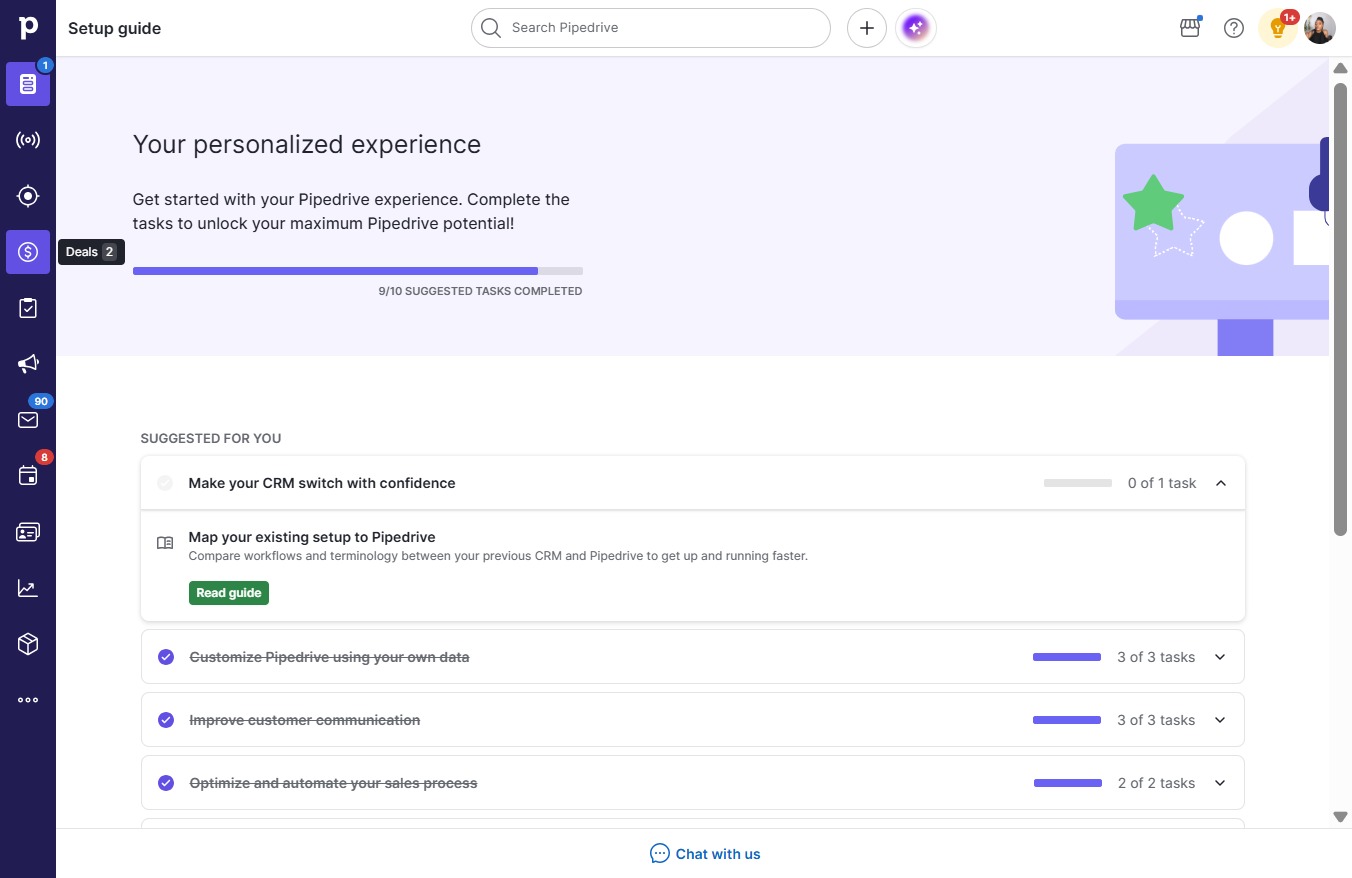
Task: Toggle Customize Pipedrive completed checkmark
Action: [x=166, y=657]
